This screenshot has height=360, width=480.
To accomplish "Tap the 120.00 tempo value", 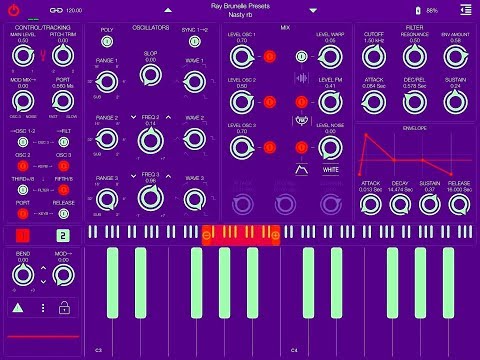I will (74, 10).
